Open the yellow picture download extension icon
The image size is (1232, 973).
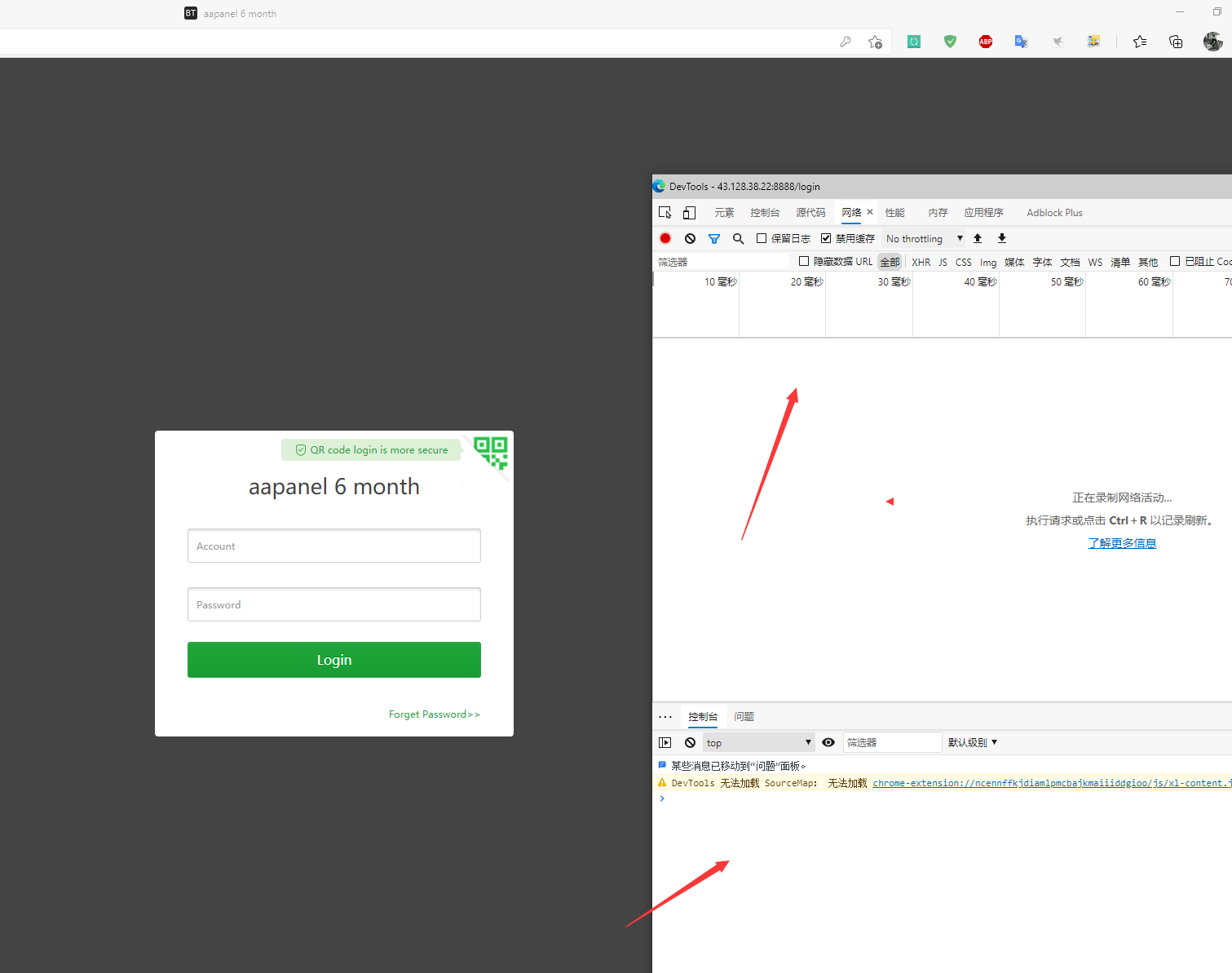pyautogui.click(x=1093, y=42)
